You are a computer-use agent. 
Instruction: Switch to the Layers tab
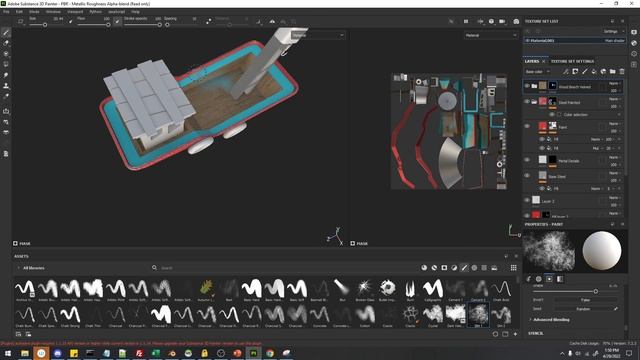532,61
